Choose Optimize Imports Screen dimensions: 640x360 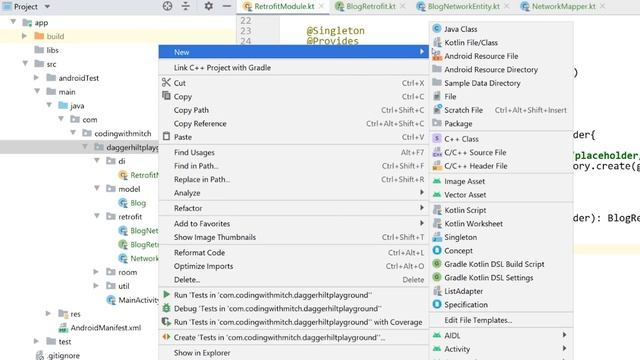click(293, 266)
